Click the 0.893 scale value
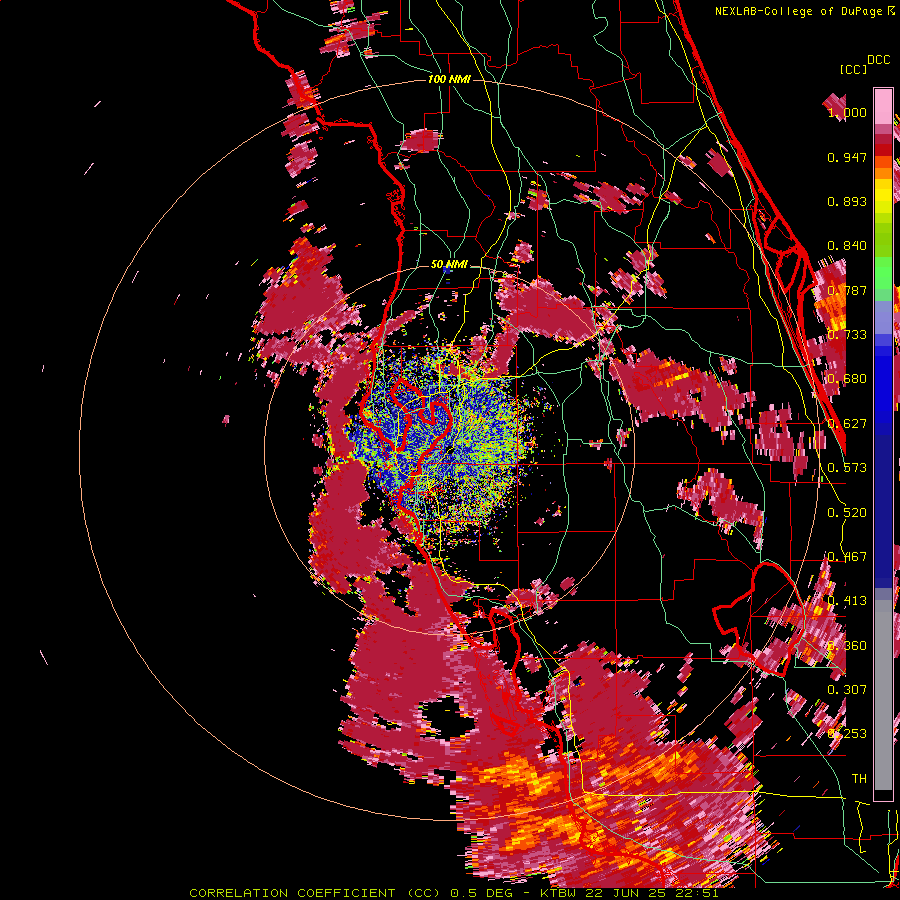Screen dimensions: 900x900 tap(847, 201)
